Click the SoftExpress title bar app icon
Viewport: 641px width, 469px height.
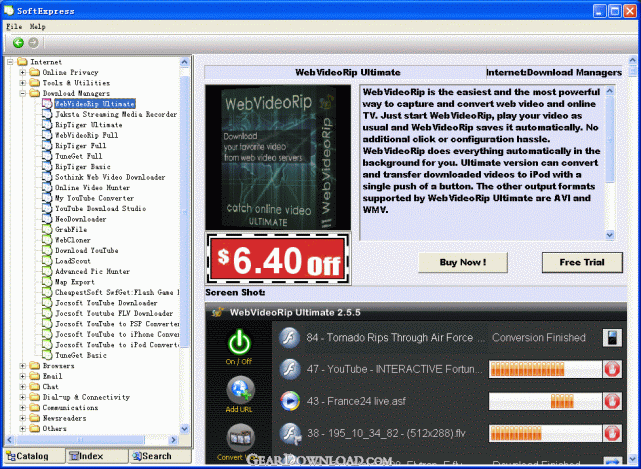9,10
